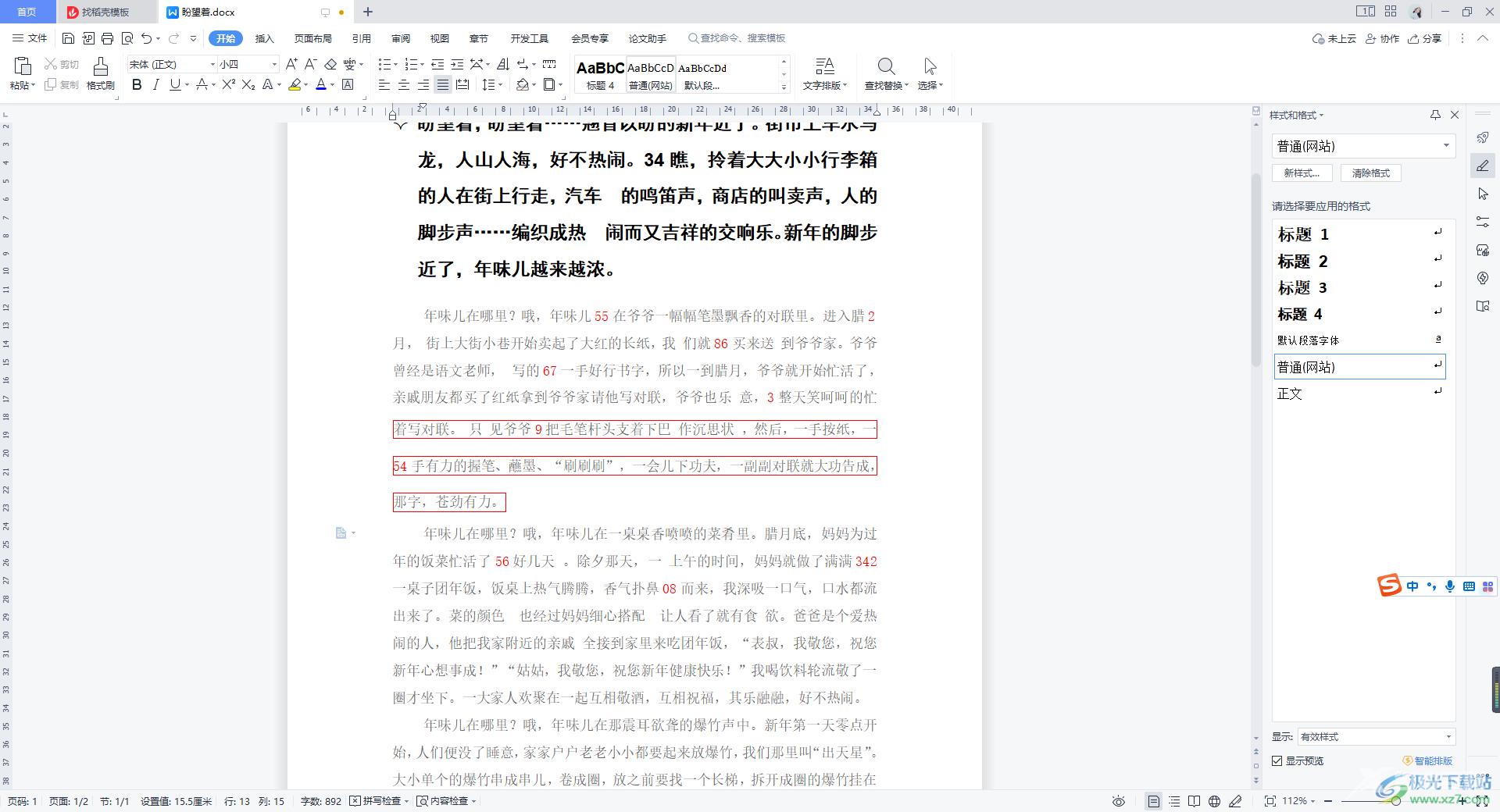Toggle Italic formatting

pos(155,84)
